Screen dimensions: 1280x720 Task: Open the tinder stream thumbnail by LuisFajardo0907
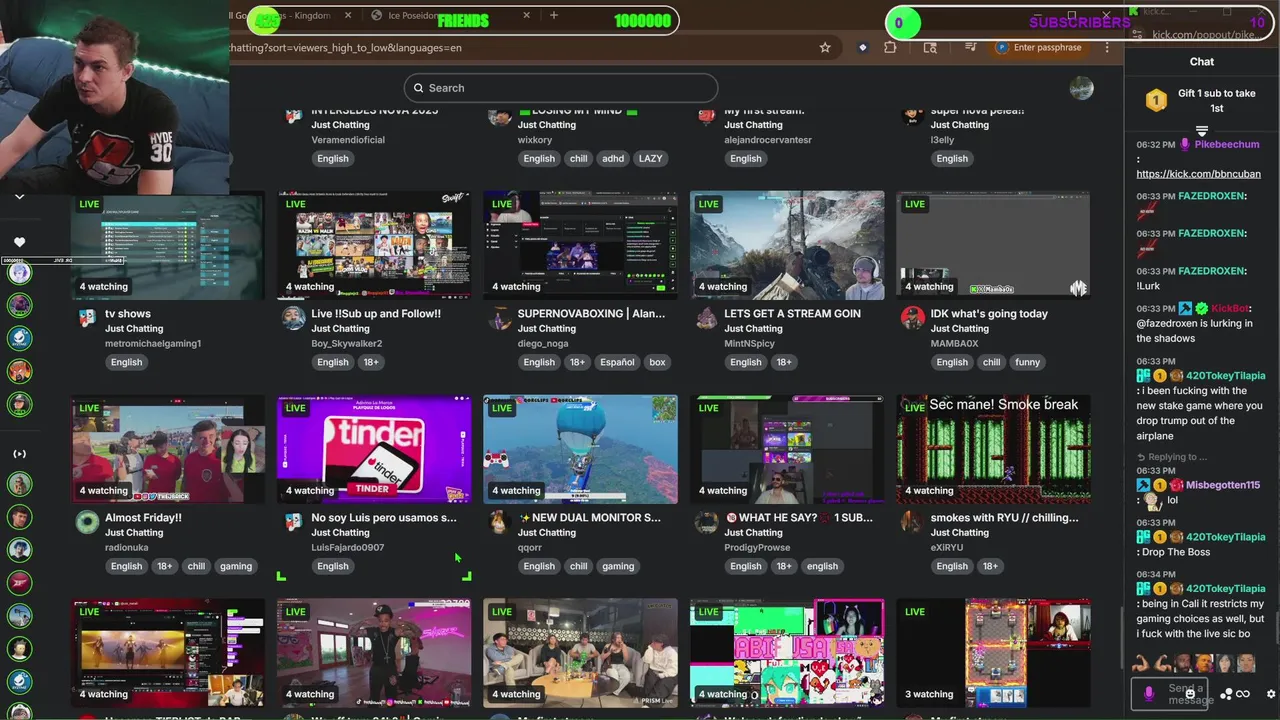tap(374, 449)
